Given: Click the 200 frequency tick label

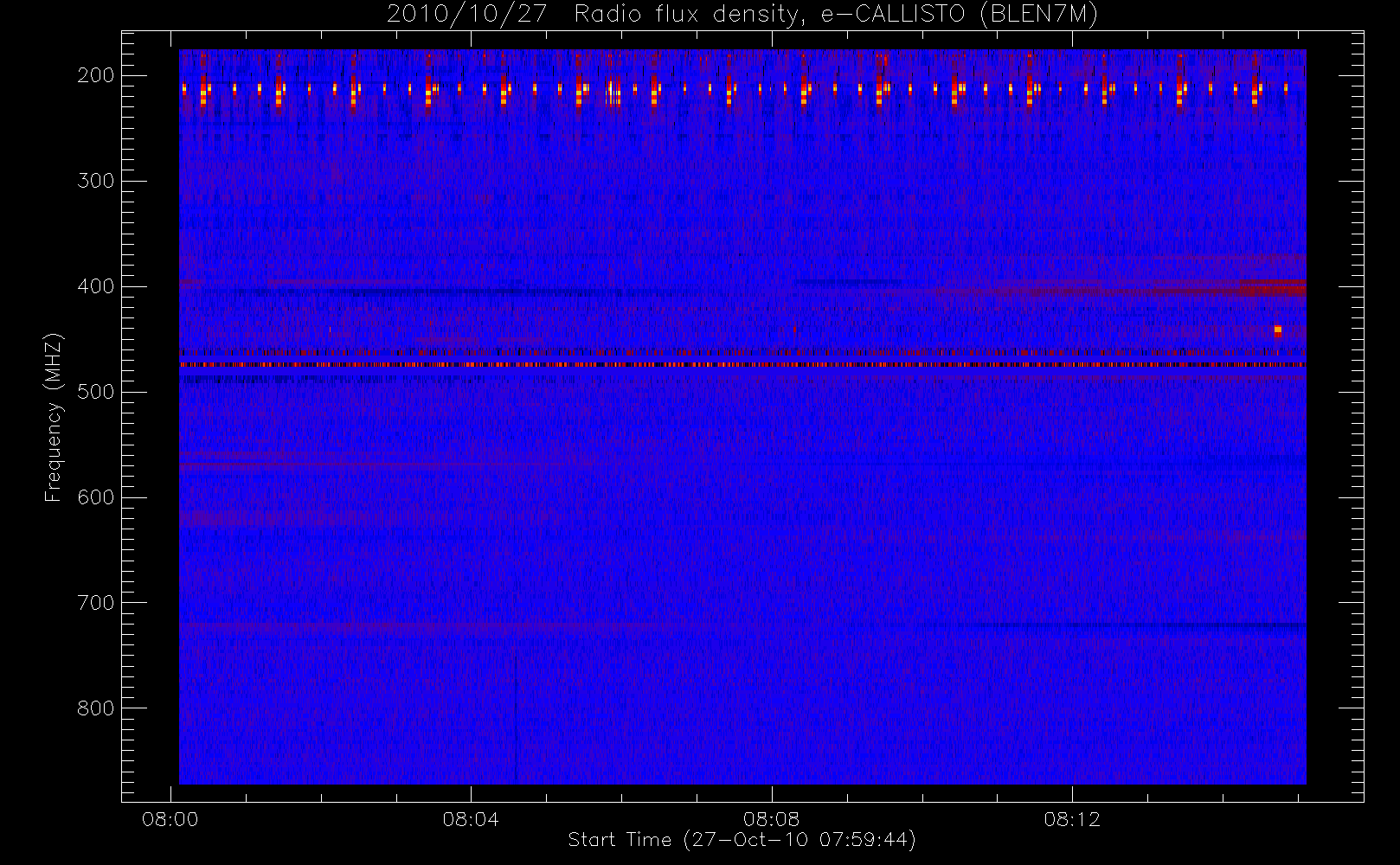Looking at the screenshot, I should tap(96, 75).
